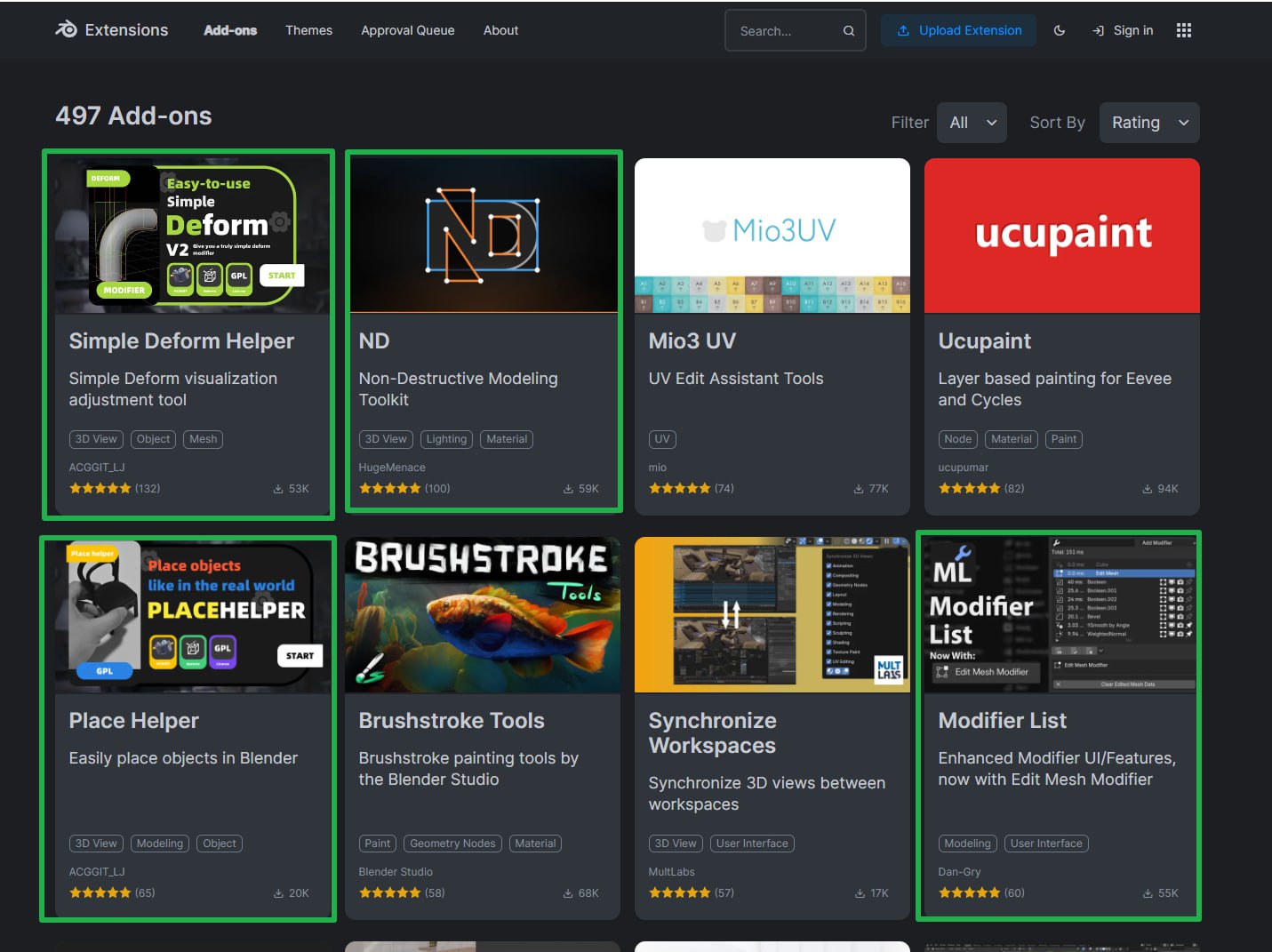Image resolution: width=1272 pixels, height=952 pixels.
Task: Expand the Filter All dropdown
Action: pyautogui.click(x=972, y=123)
